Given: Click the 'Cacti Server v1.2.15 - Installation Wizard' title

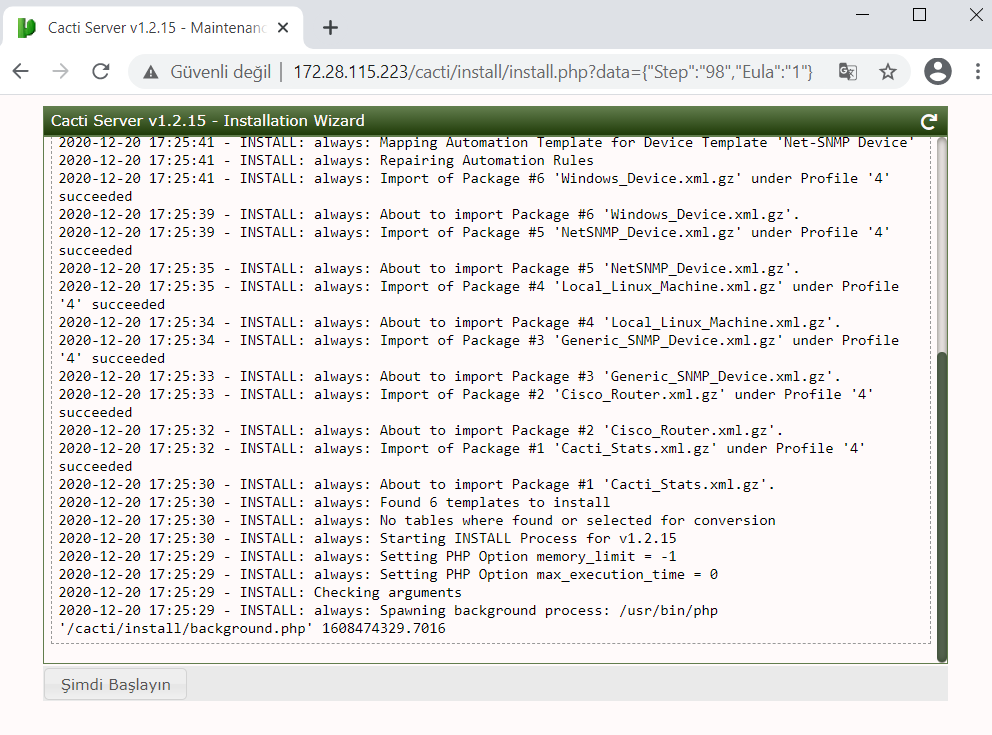Looking at the screenshot, I should click(x=208, y=121).
